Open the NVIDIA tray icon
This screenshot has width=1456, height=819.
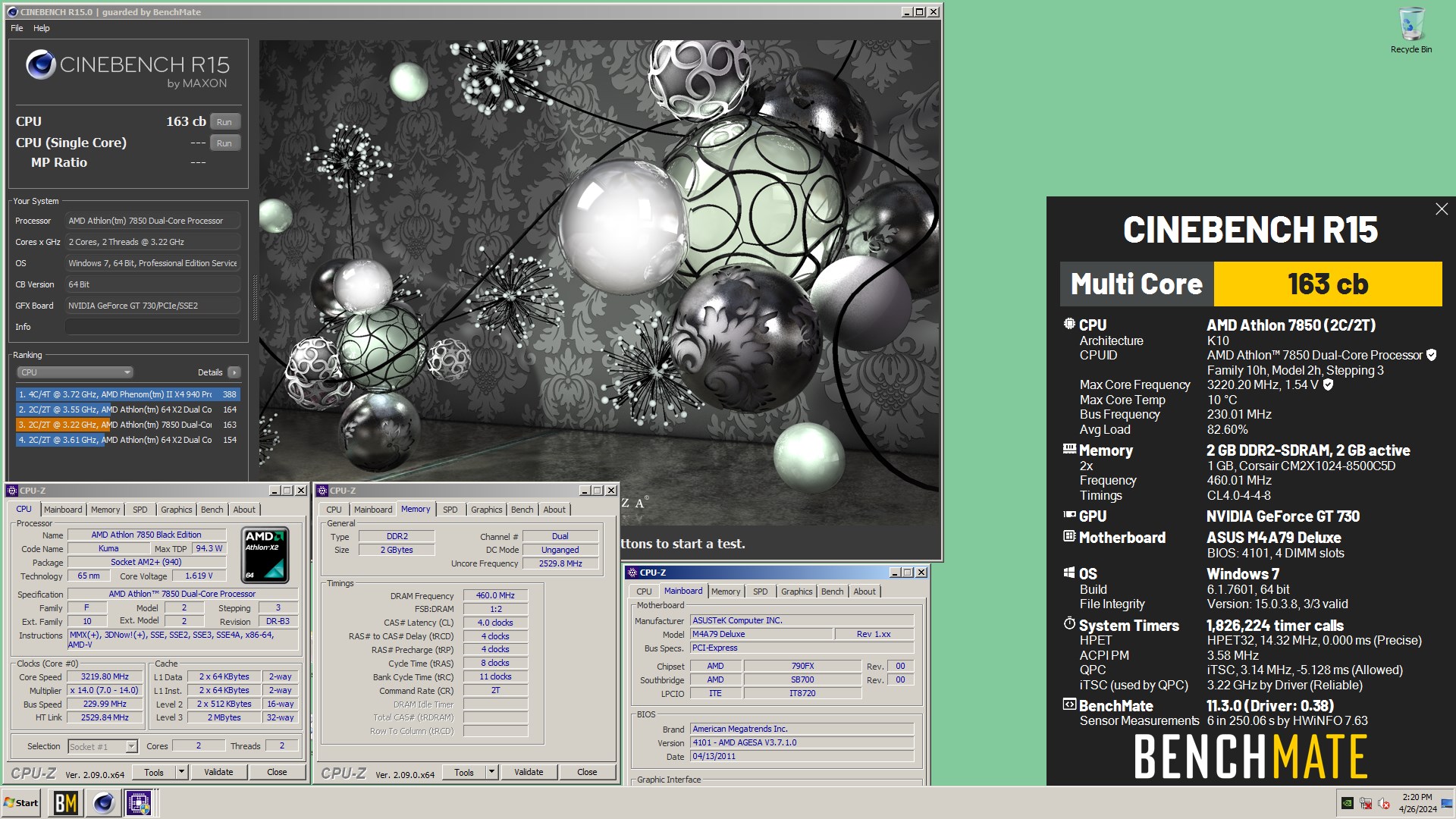(x=1348, y=803)
